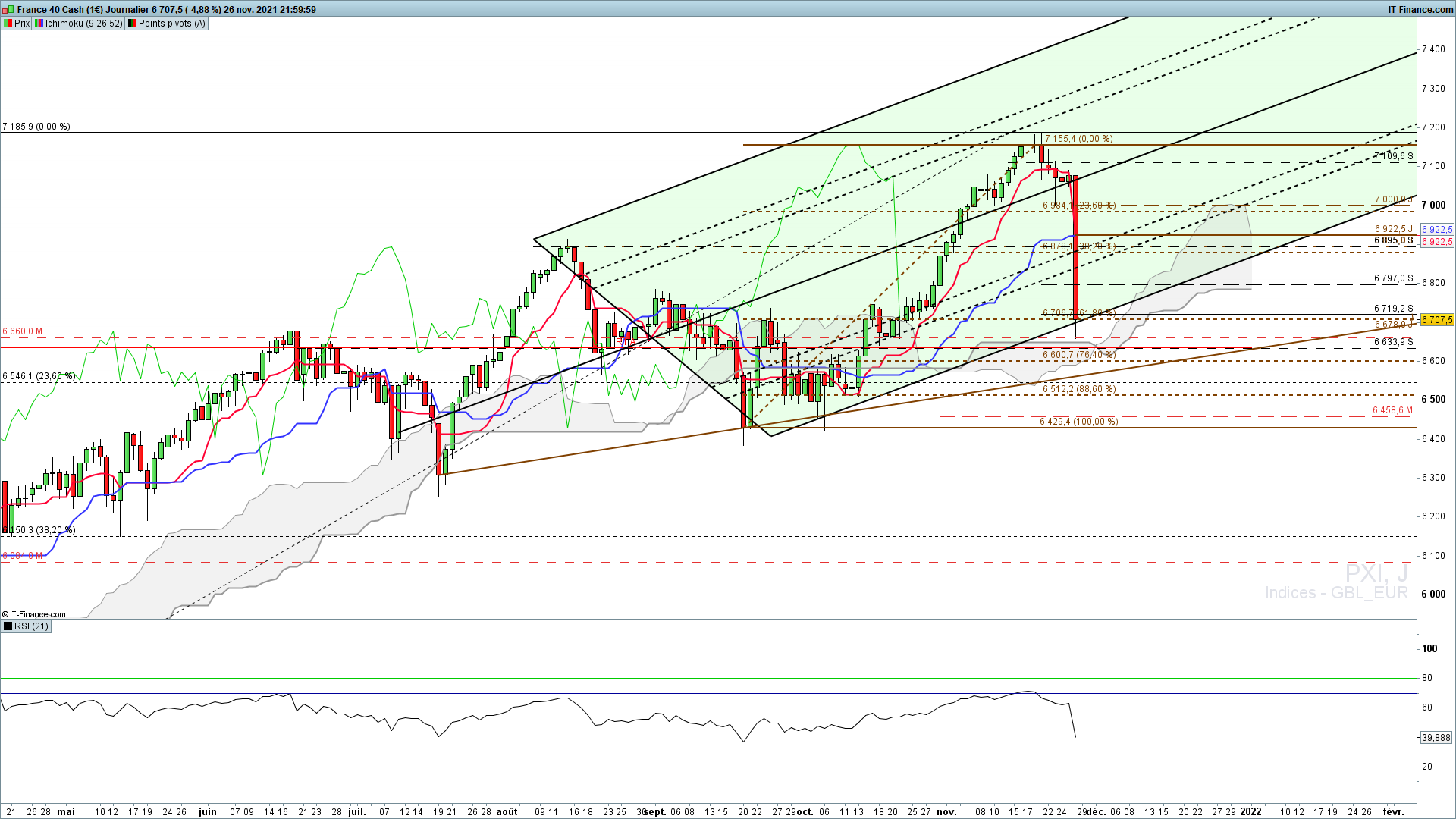Click the 39,888 RSI value tag

1436,737
